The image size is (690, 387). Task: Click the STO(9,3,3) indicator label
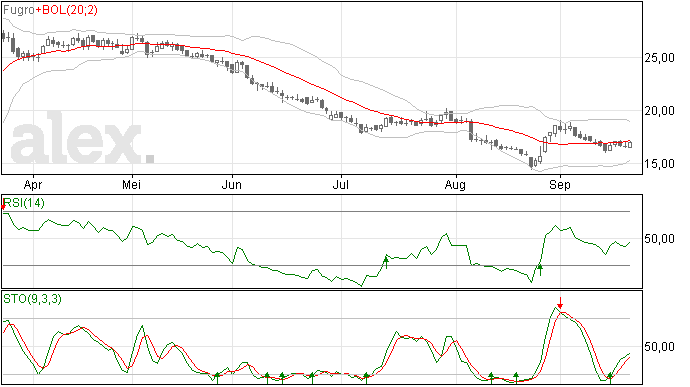[33, 299]
